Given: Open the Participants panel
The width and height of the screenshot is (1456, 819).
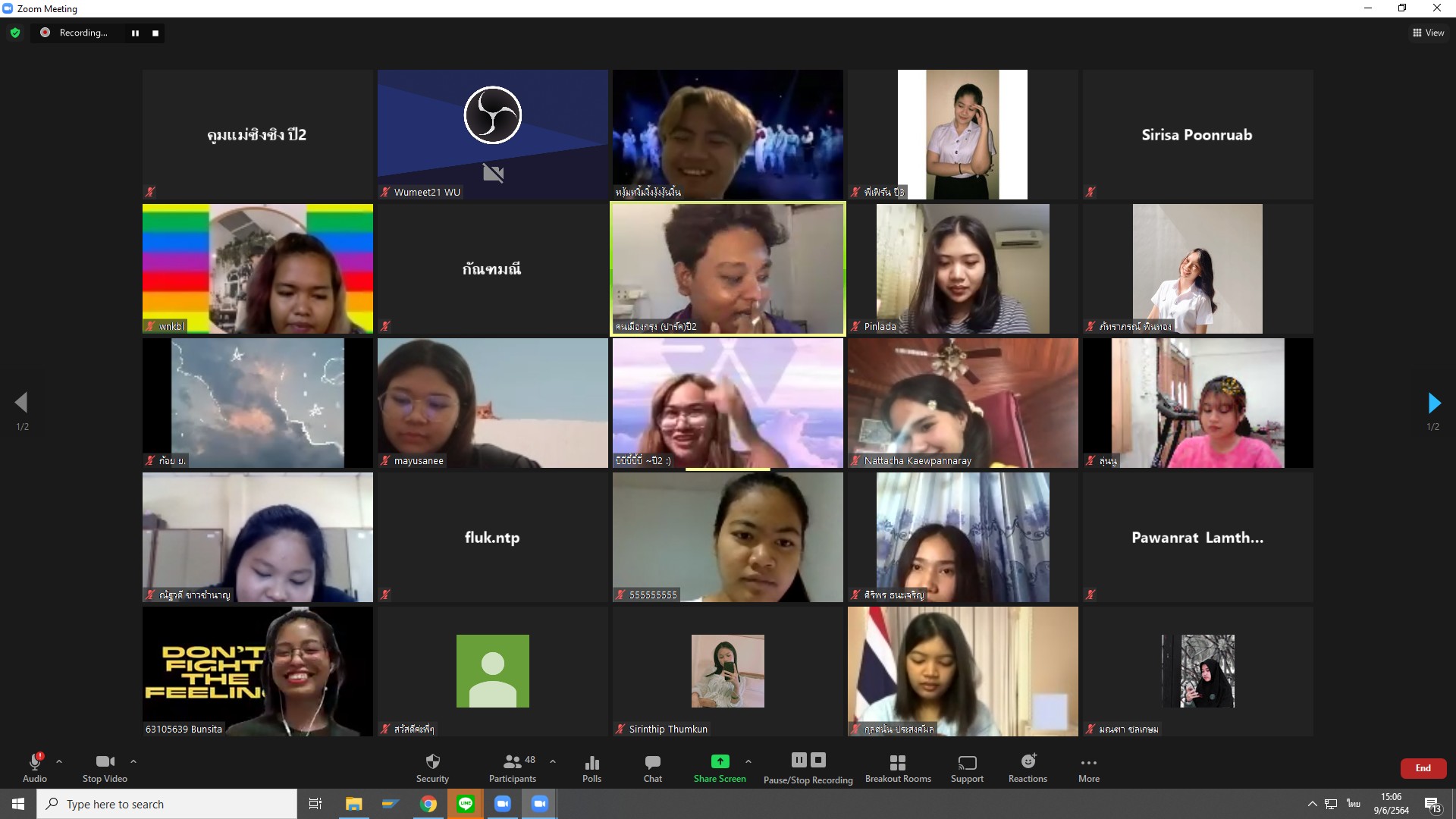Looking at the screenshot, I should coord(513,767).
